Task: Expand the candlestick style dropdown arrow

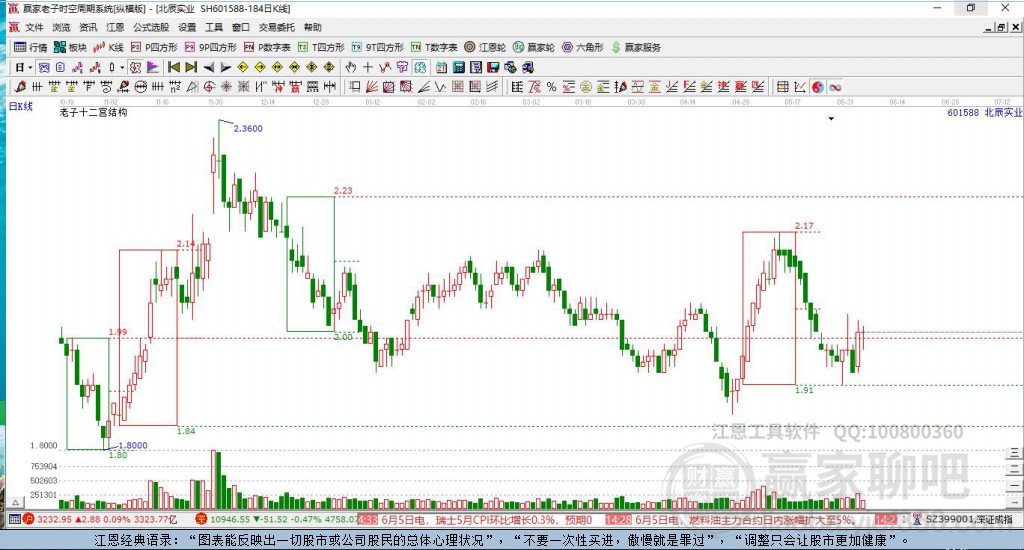Action: pos(121,67)
